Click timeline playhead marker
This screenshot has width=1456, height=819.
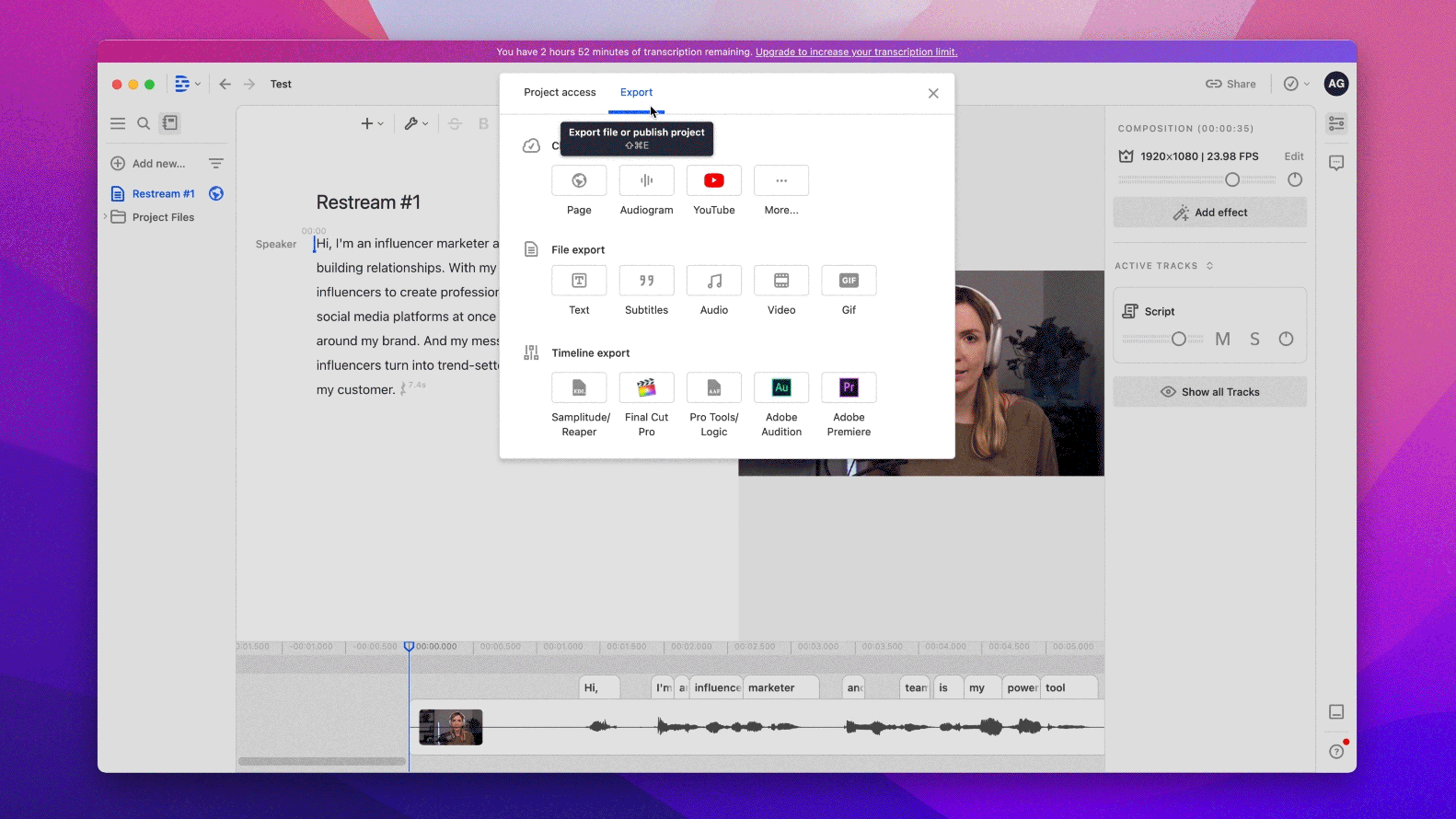click(x=410, y=646)
